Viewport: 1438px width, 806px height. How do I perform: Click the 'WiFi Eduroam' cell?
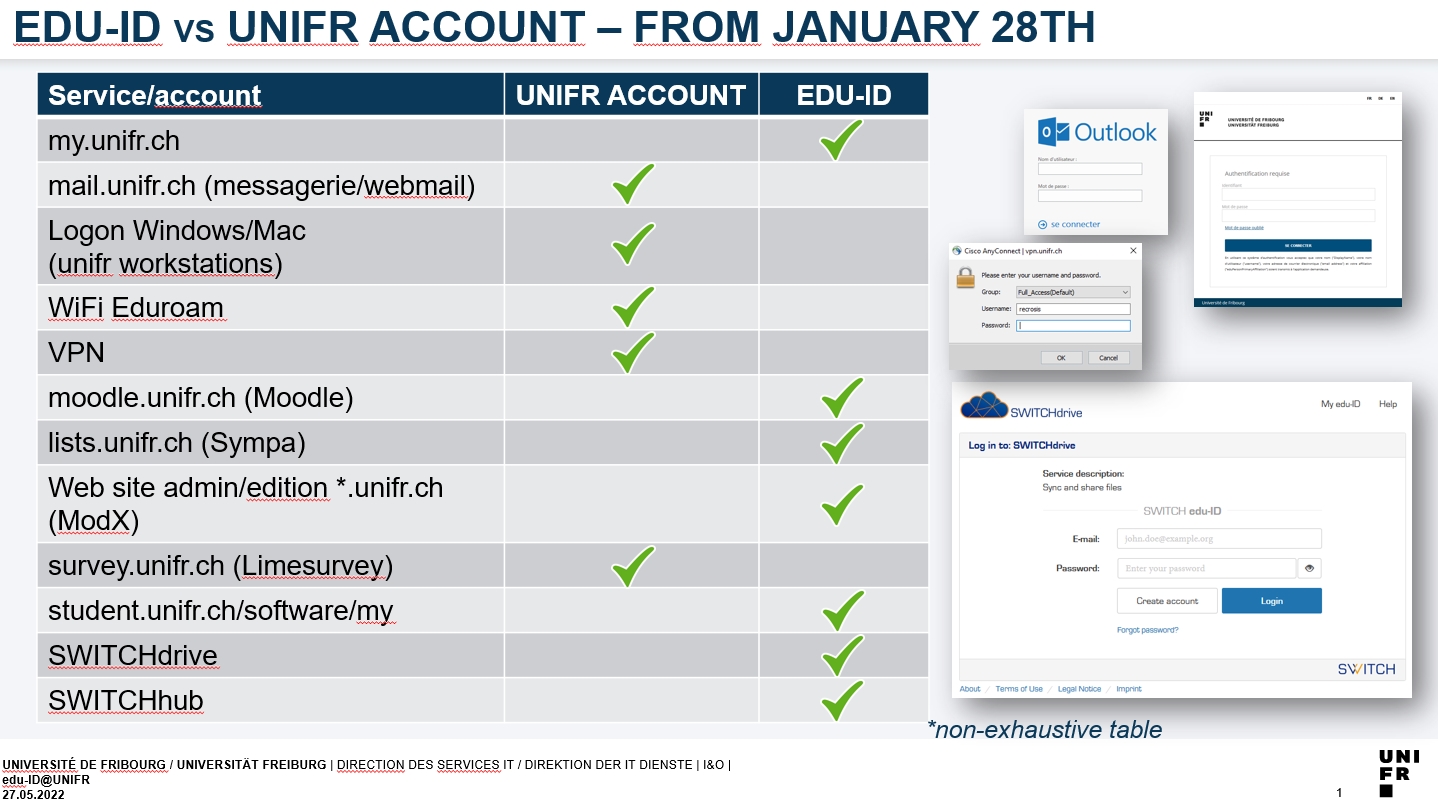[271, 307]
